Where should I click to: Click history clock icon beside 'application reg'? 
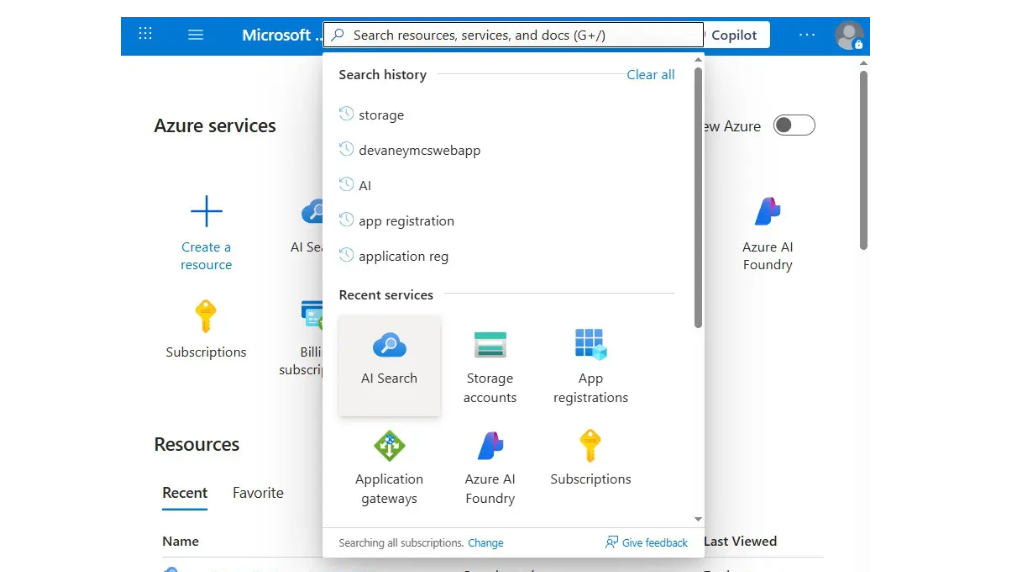[x=346, y=255]
